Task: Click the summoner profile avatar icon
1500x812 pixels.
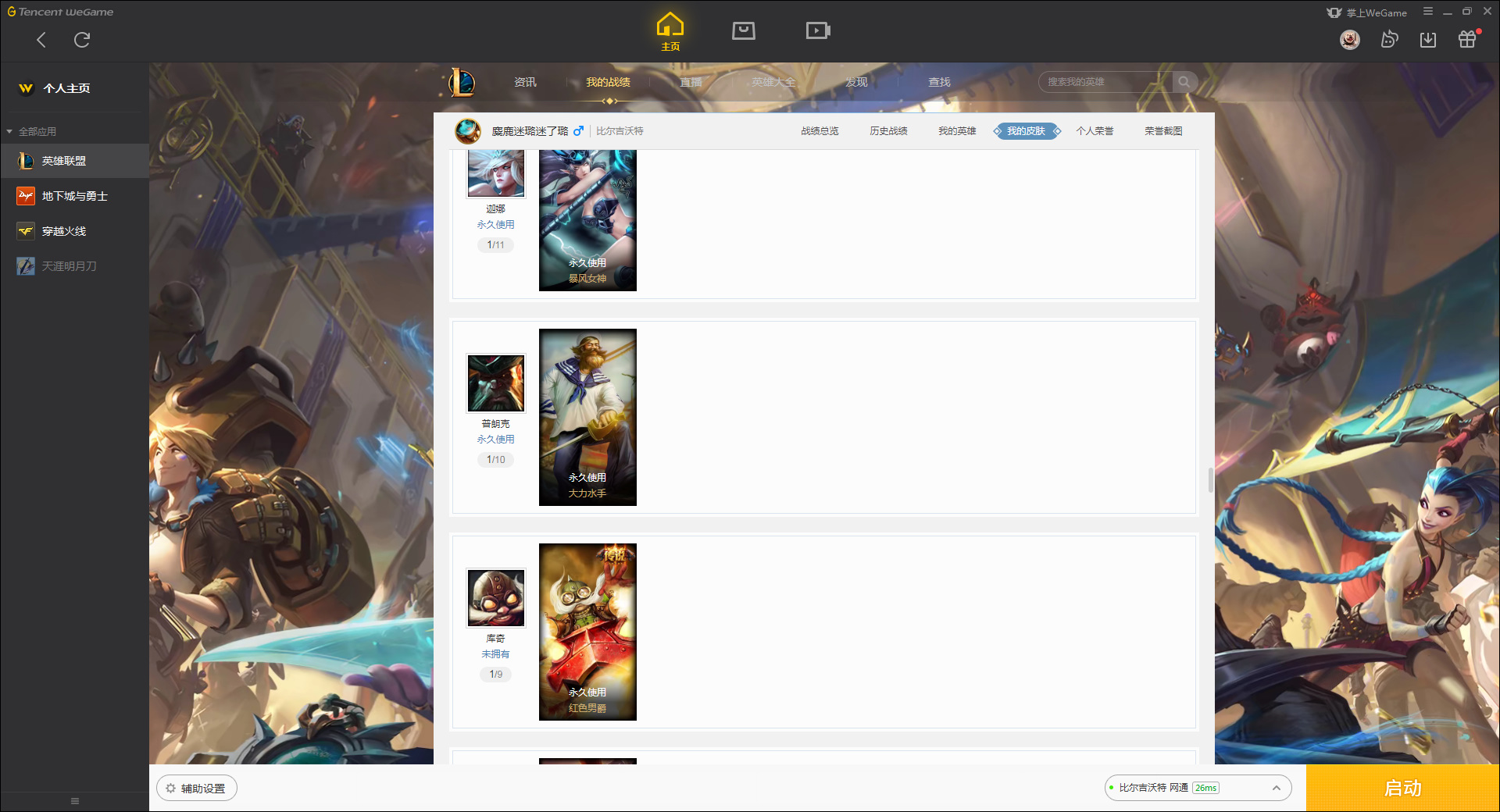Action: coord(468,131)
